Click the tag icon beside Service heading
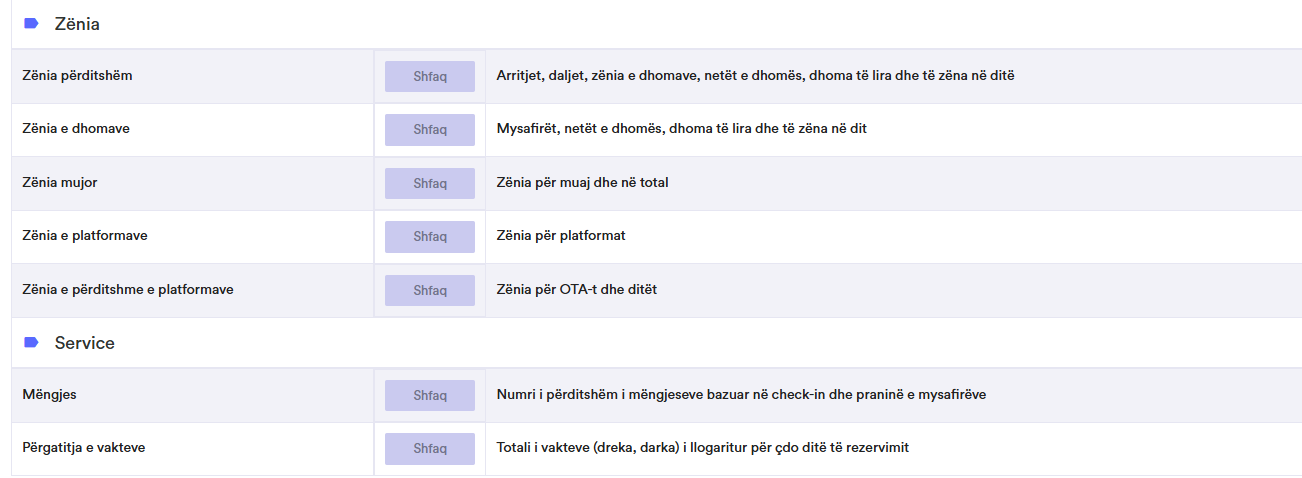This screenshot has height=478, width=1302. [31, 342]
